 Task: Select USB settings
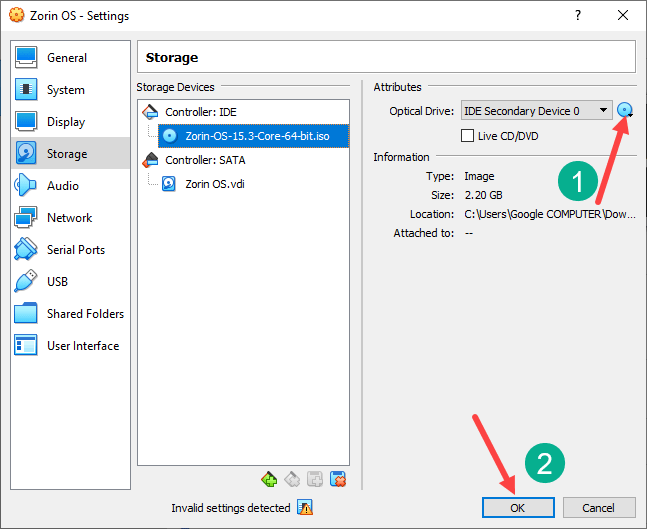71,281
